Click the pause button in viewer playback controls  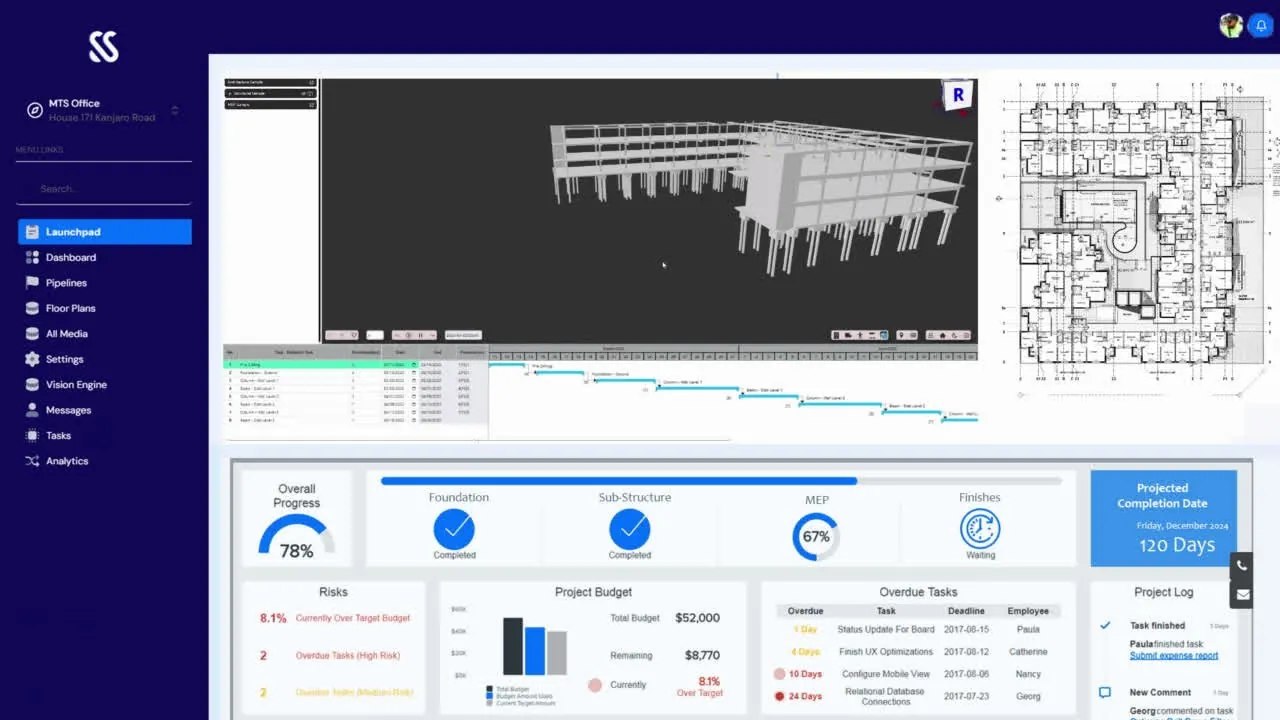pos(421,335)
